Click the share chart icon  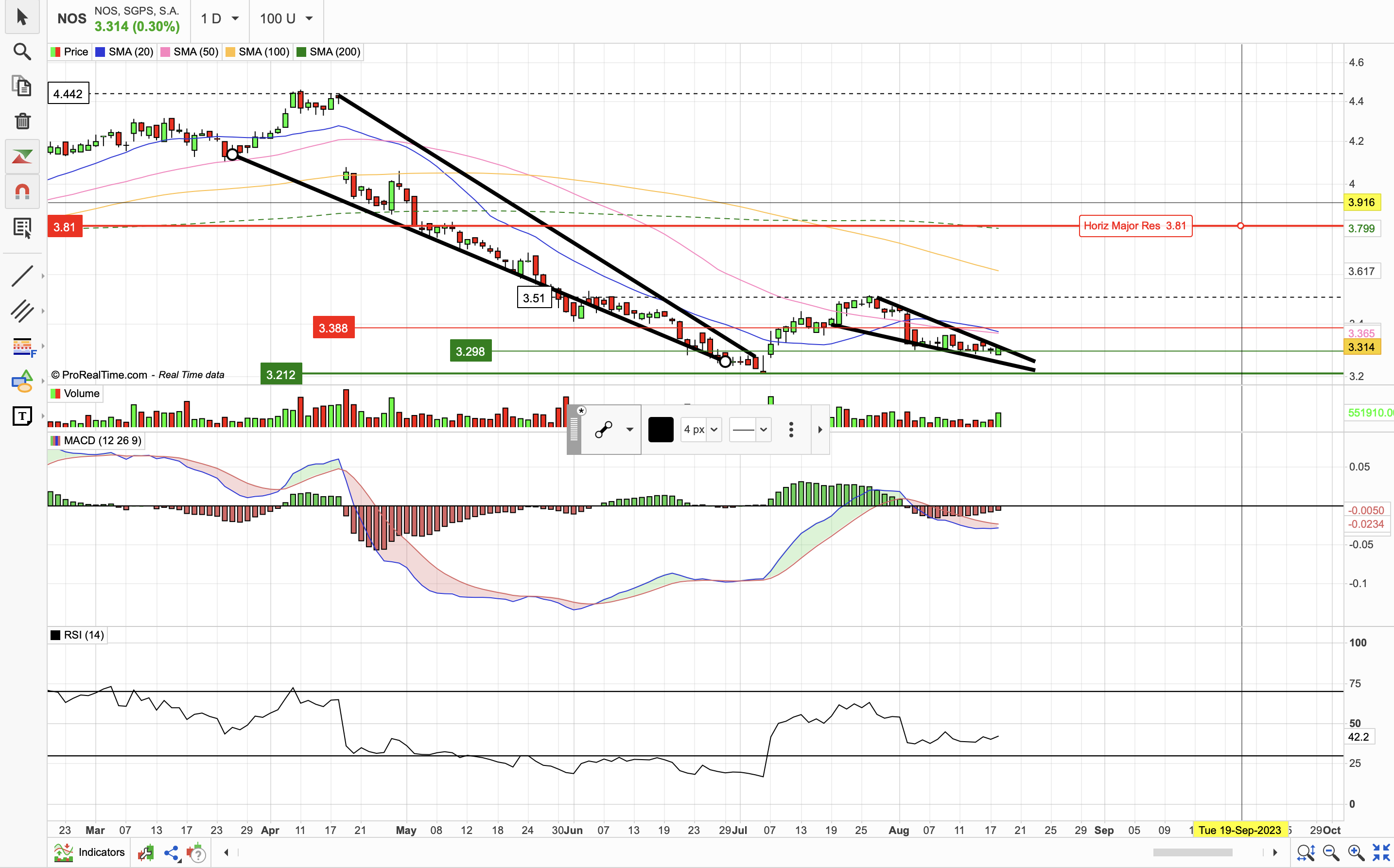click(x=171, y=853)
